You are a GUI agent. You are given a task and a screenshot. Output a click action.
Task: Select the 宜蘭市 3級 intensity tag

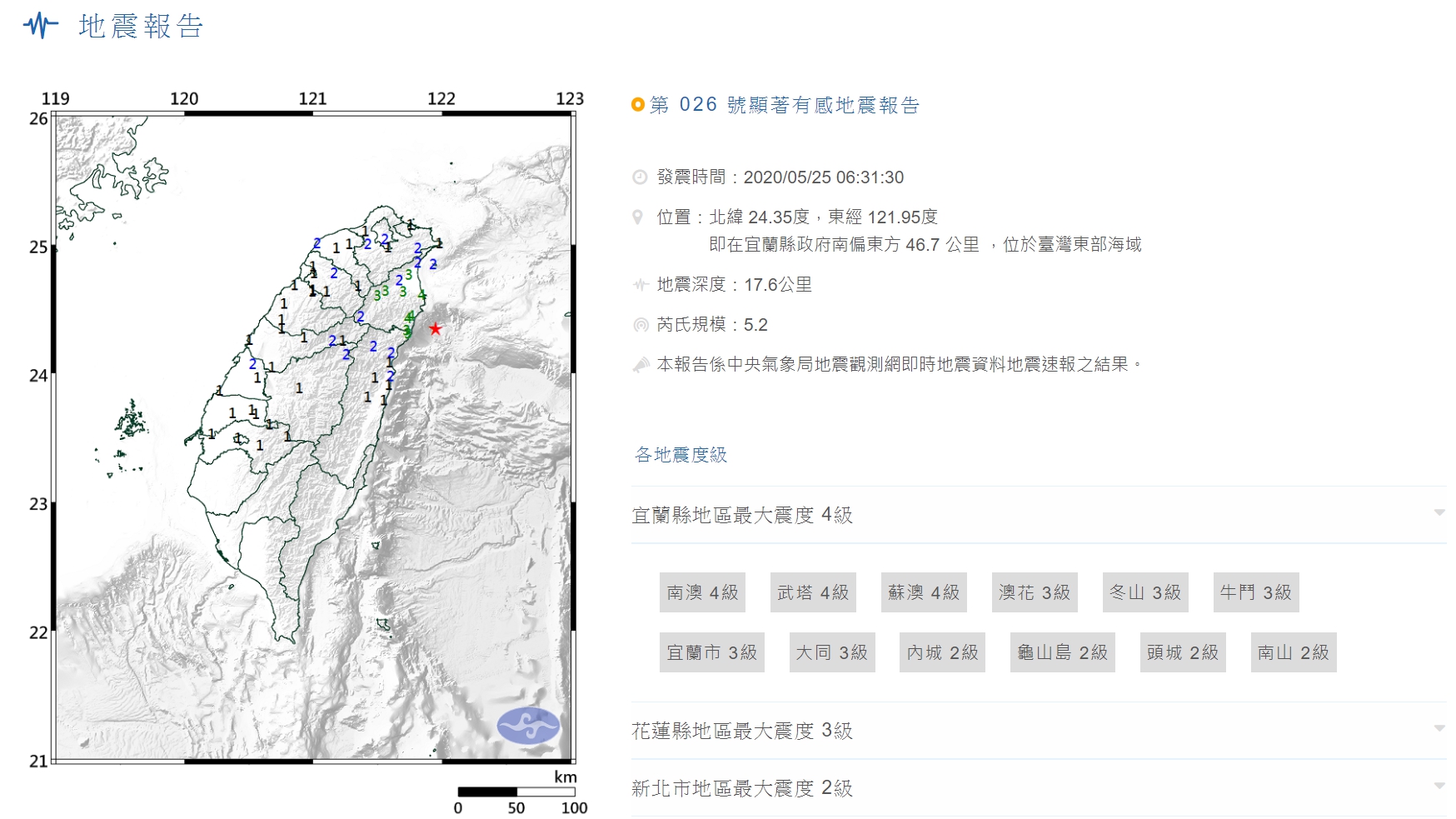712,652
